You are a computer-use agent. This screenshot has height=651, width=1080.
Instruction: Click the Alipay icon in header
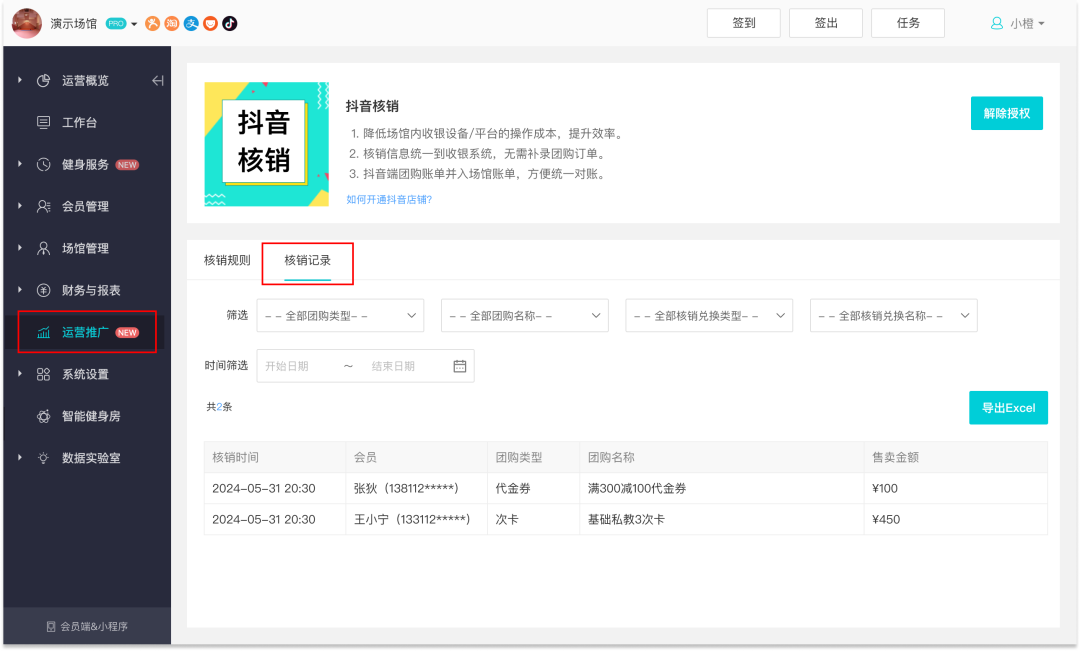pyautogui.click(x=191, y=23)
